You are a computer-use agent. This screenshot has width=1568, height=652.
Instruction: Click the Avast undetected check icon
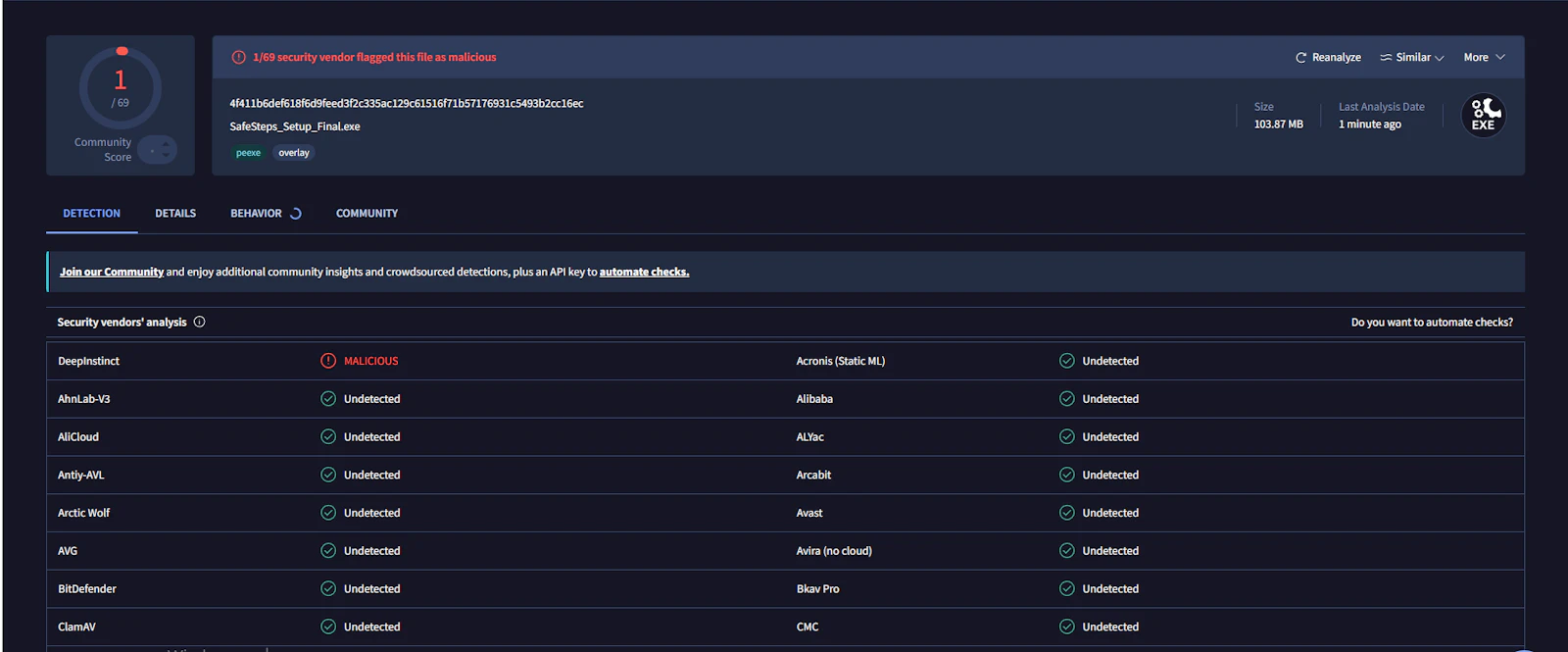click(1067, 513)
